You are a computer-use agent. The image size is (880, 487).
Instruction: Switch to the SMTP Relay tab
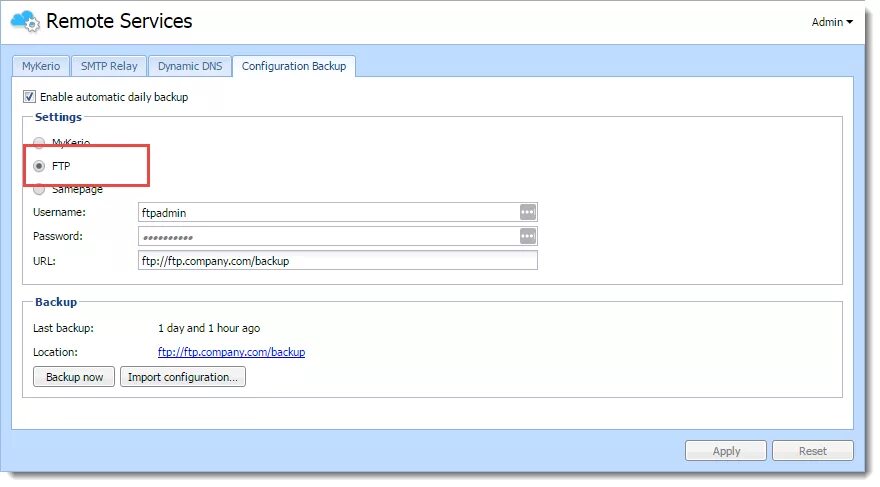(109, 66)
